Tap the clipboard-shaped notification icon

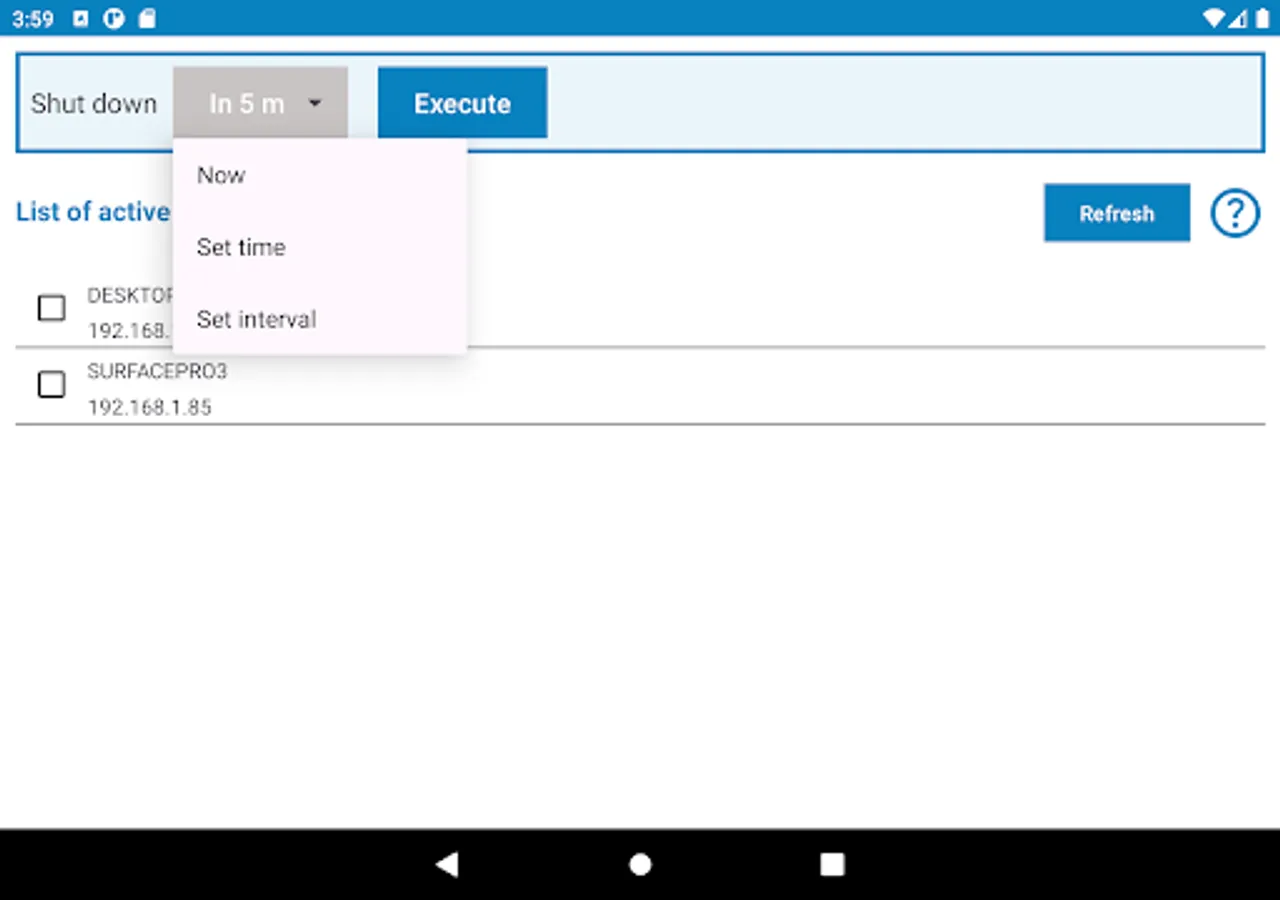click(146, 18)
